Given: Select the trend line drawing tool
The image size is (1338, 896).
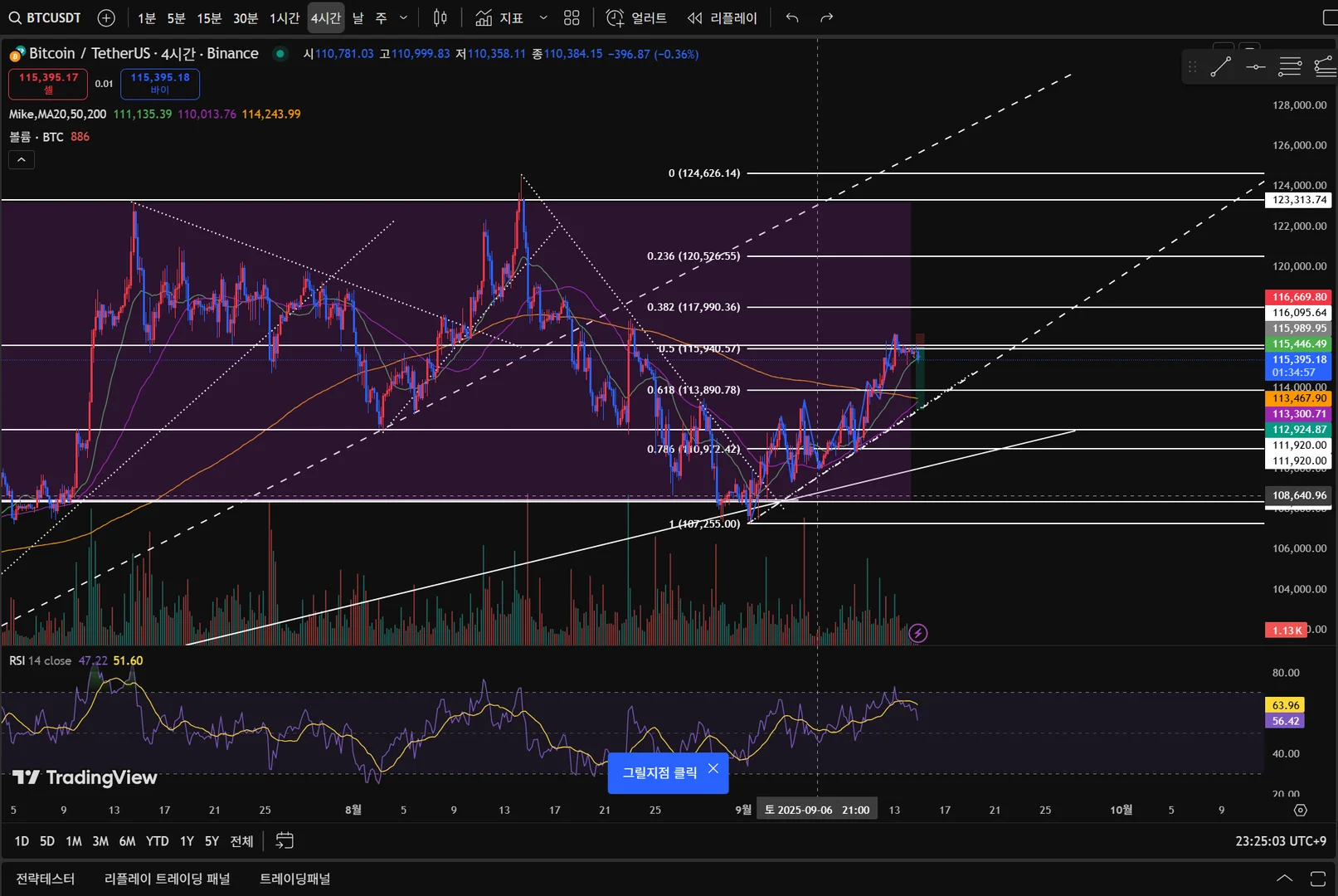Looking at the screenshot, I should [x=1220, y=67].
